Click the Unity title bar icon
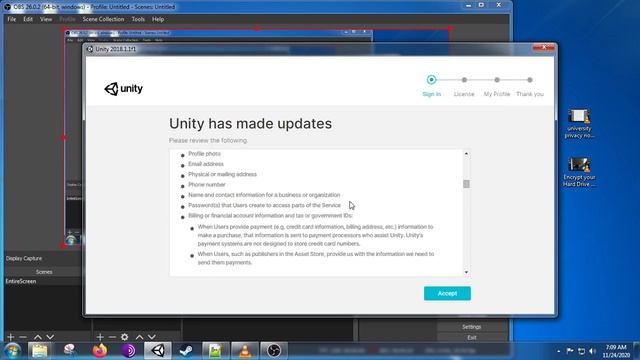The width and height of the screenshot is (640, 360). click(90, 49)
